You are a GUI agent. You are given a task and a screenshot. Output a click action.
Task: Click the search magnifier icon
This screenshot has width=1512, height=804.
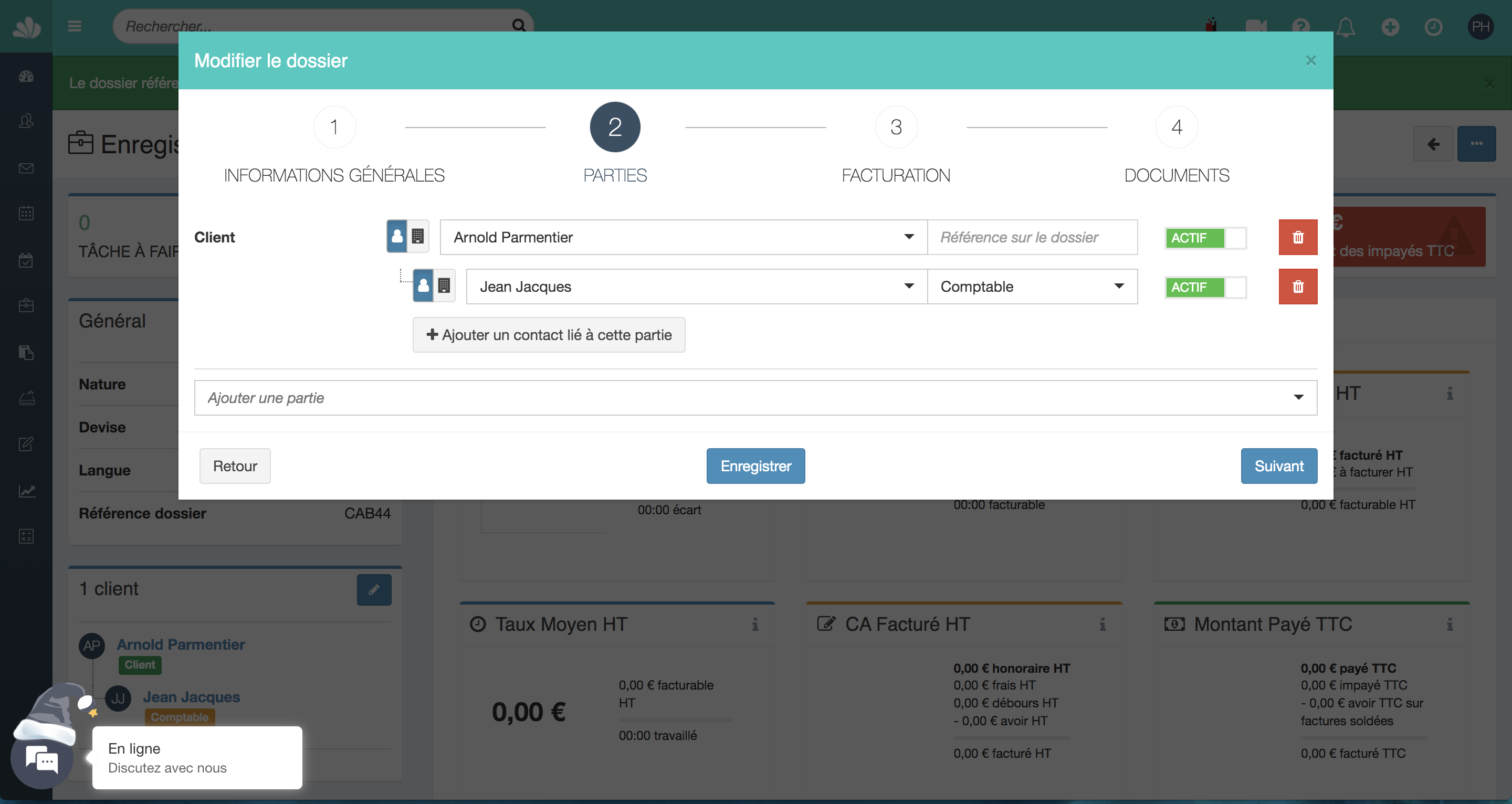click(518, 25)
